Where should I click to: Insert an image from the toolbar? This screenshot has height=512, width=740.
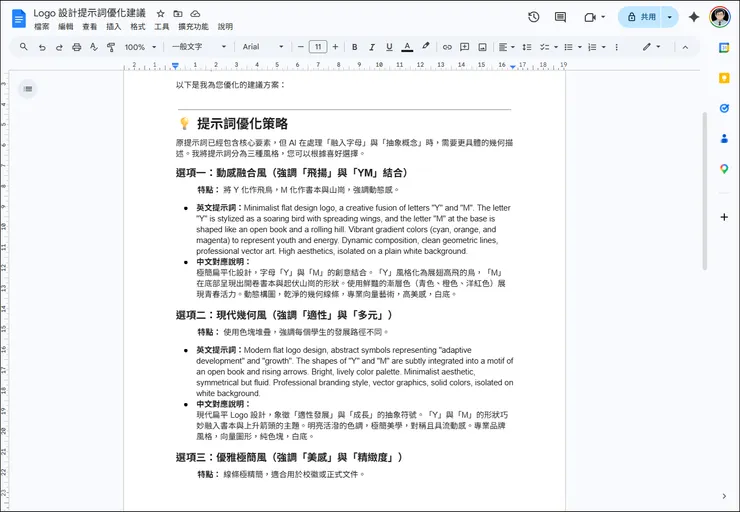pos(482,47)
